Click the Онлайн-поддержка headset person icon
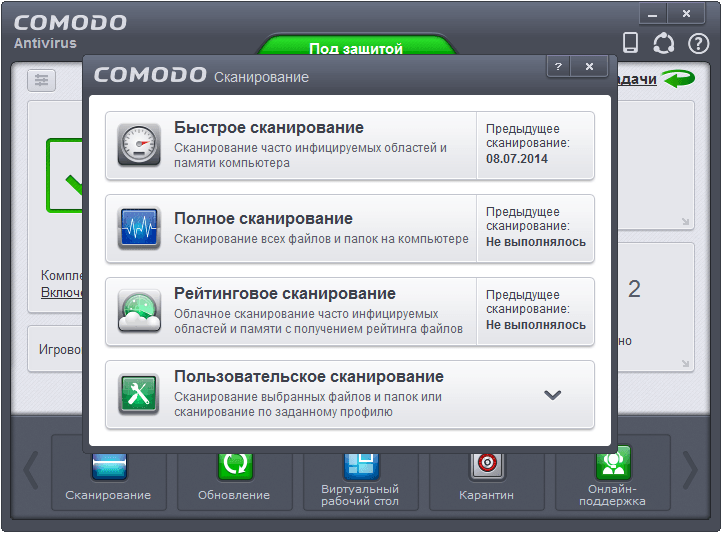722x533 pixels. (613, 463)
